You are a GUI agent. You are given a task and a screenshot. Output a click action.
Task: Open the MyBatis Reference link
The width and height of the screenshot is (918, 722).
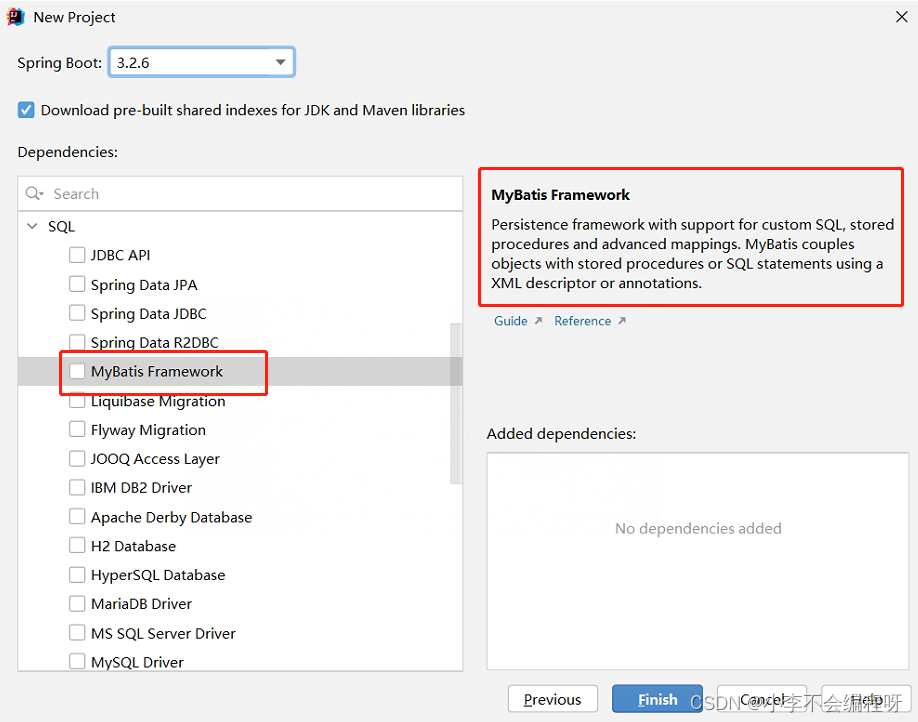583,320
